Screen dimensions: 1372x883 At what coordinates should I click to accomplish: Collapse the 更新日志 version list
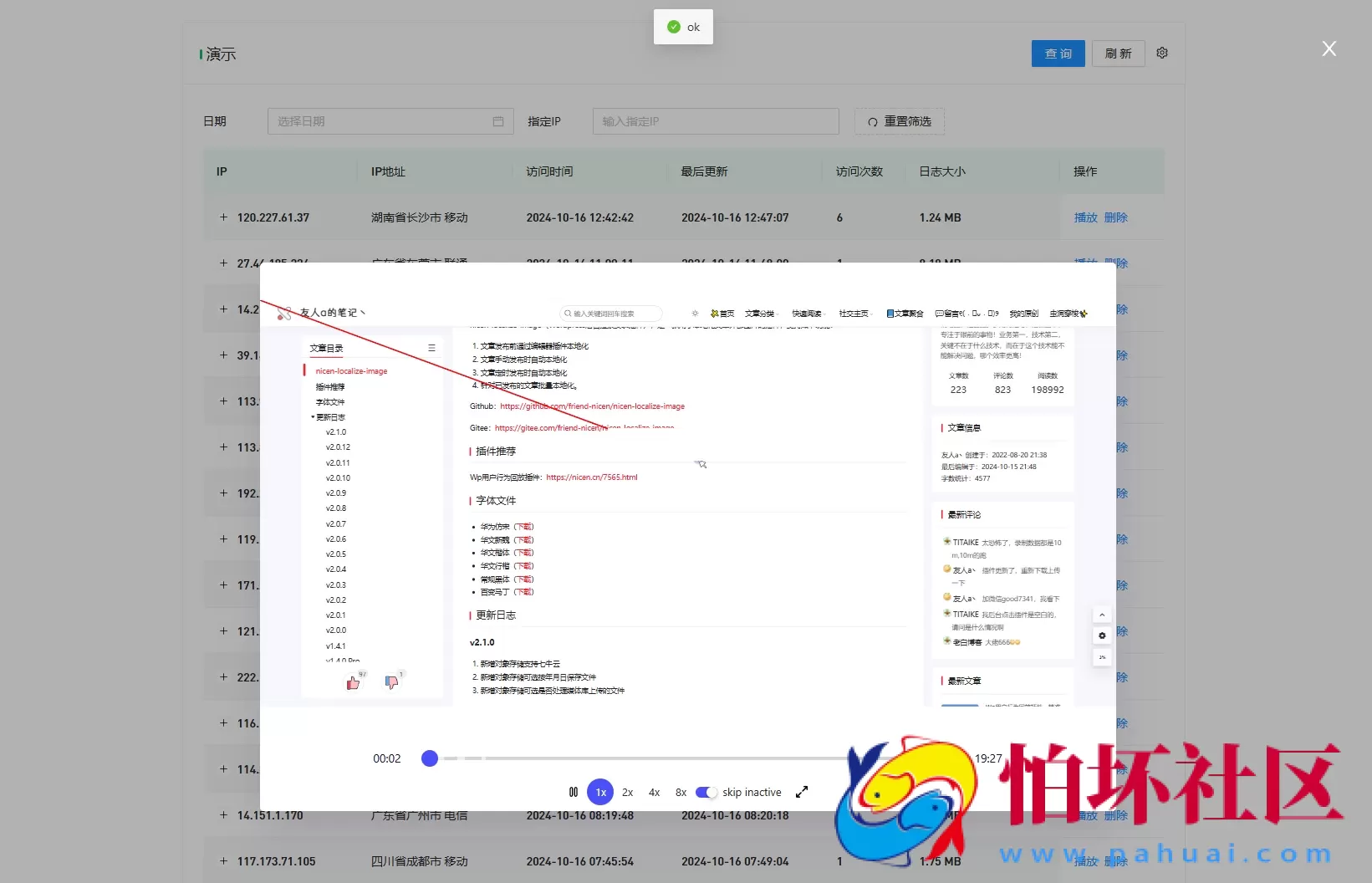tap(314, 416)
